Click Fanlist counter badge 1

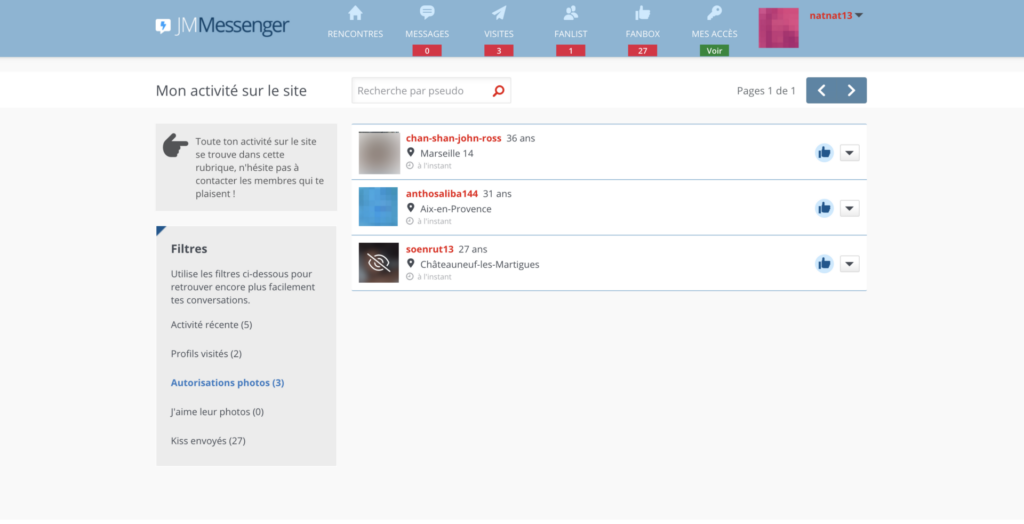pyautogui.click(x=571, y=50)
